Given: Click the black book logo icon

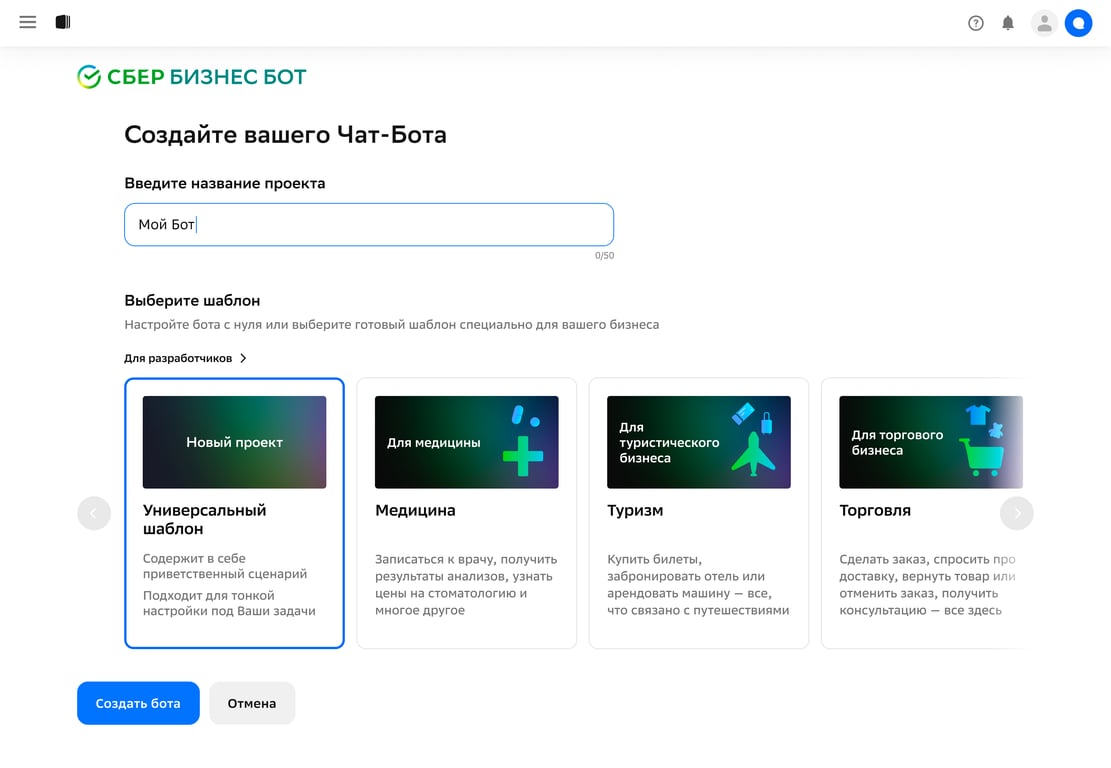Looking at the screenshot, I should pyautogui.click(x=63, y=22).
